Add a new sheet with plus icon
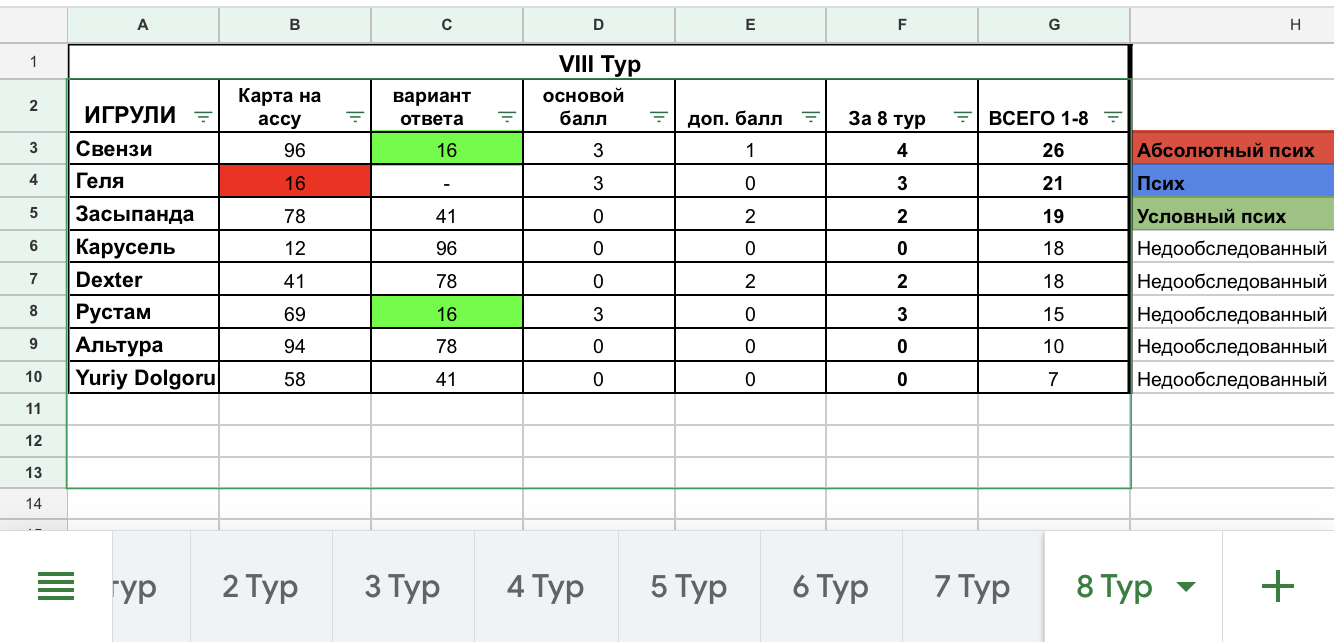The width and height of the screenshot is (1334, 642). 1278,587
